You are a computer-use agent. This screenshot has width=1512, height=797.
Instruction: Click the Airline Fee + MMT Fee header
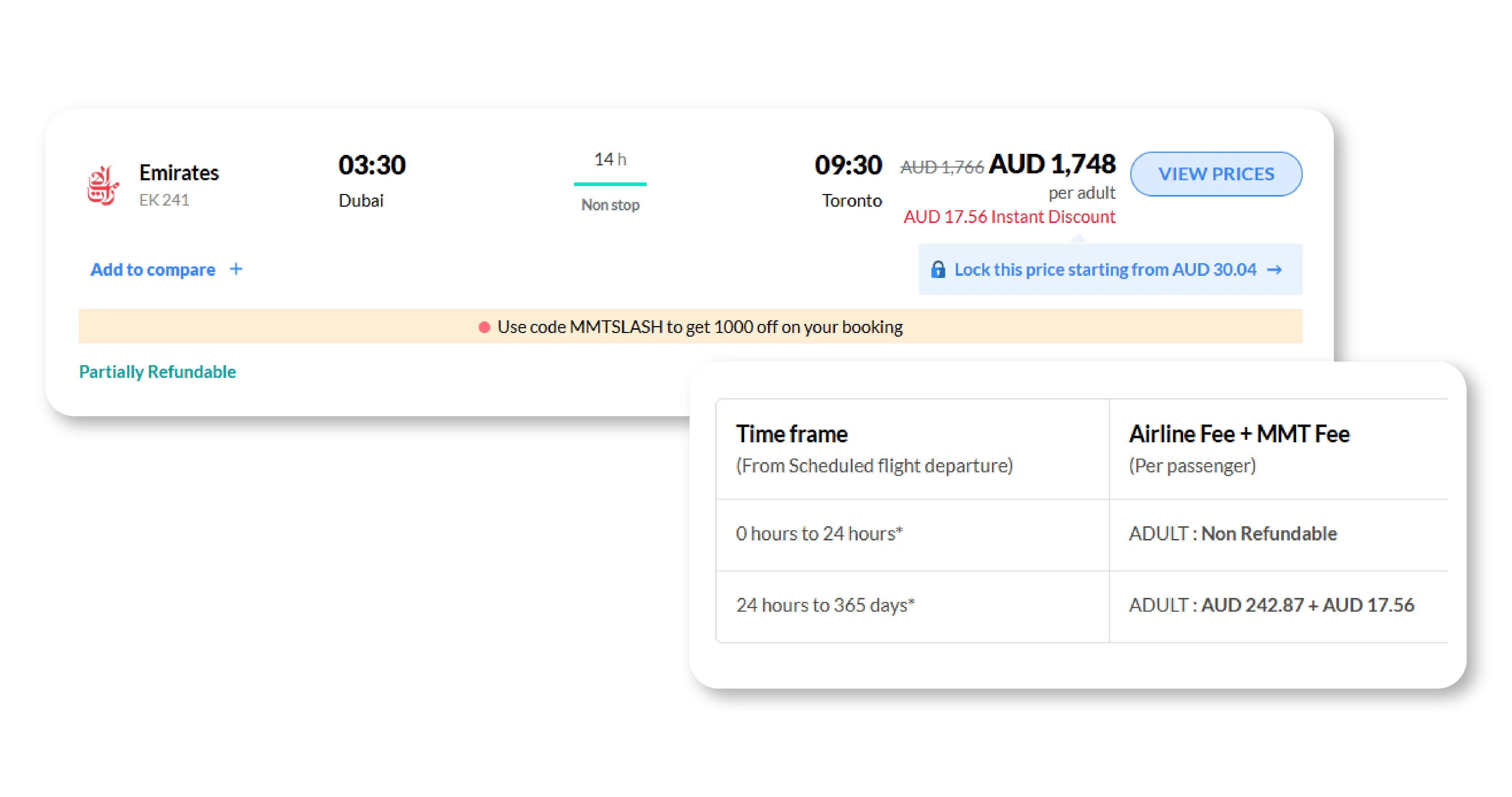[x=1239, y=435]
